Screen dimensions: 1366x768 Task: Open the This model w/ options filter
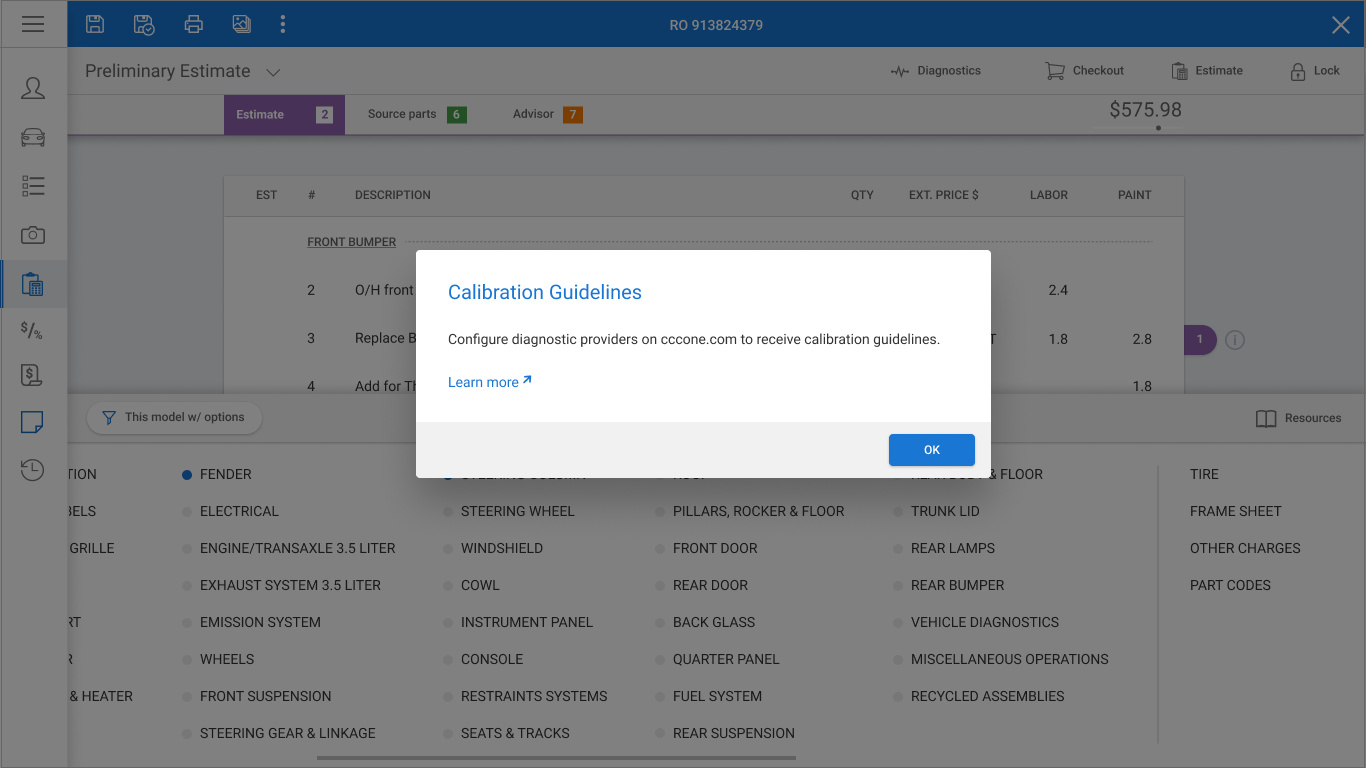pos(174,417)
